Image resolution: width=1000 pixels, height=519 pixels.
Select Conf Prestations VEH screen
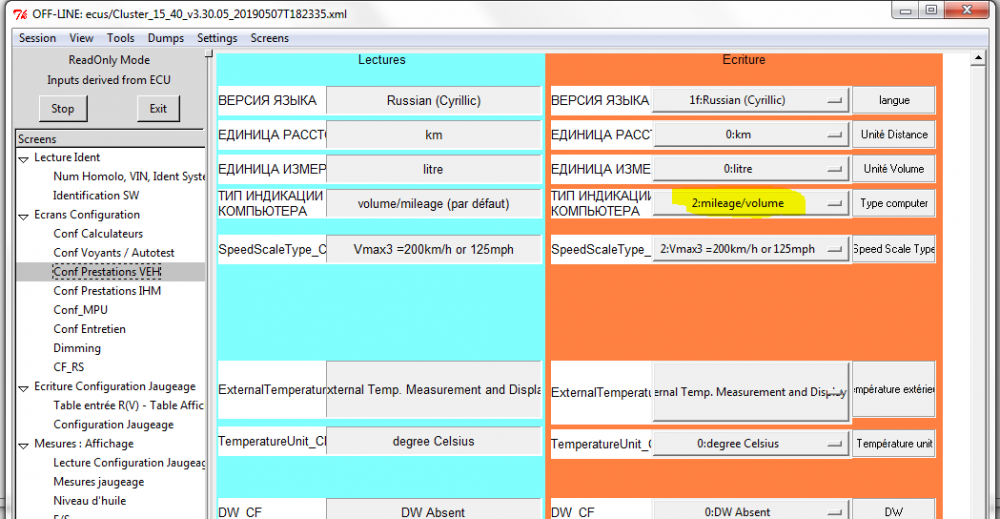[x=107, y=272]
